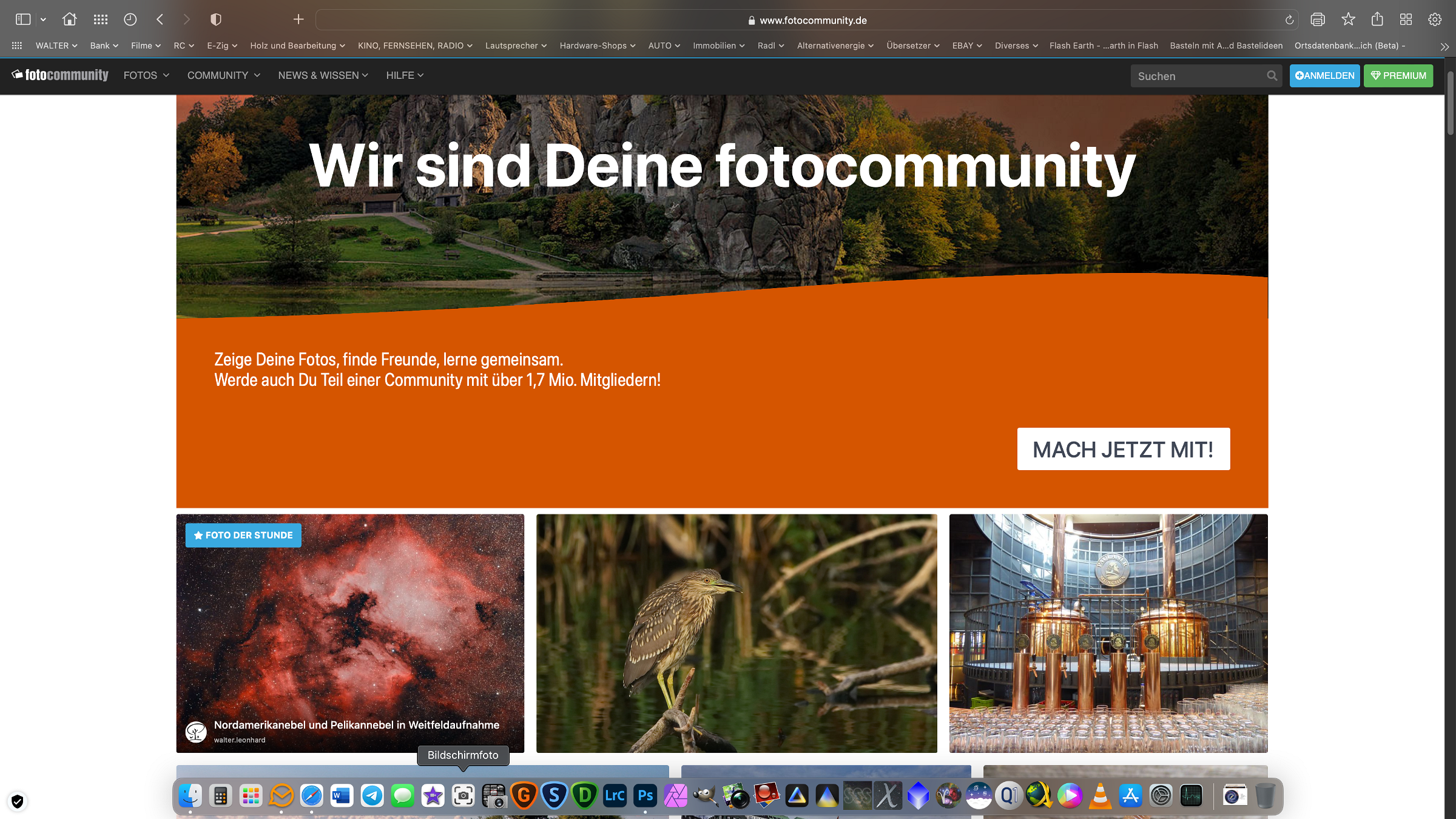Viewport: 1456px width, 819px height.
Task: Click the Safari home icon
Action: (x=69, y=19)
